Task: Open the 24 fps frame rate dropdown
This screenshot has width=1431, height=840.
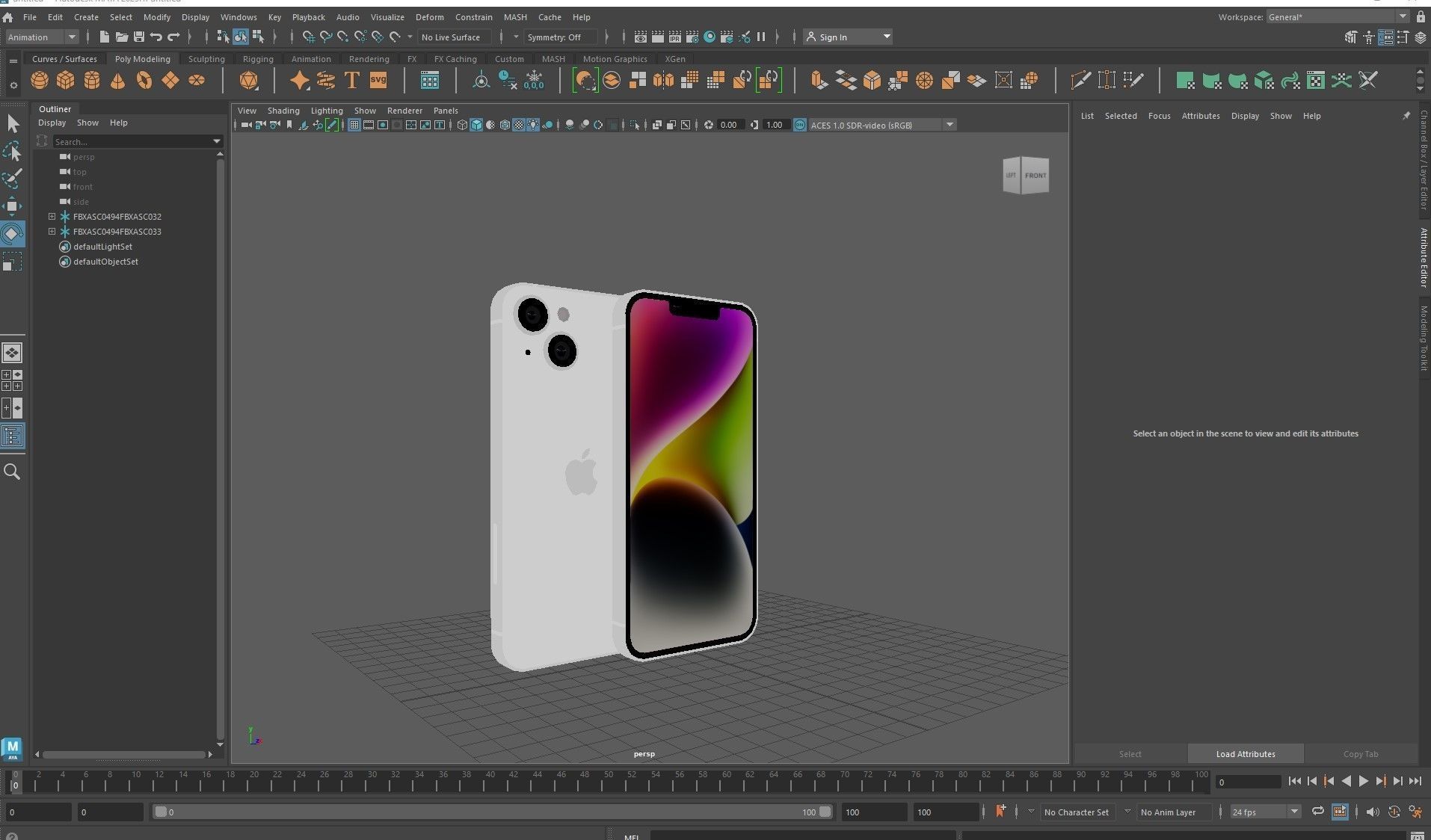Action: [x=1265, y=812]
